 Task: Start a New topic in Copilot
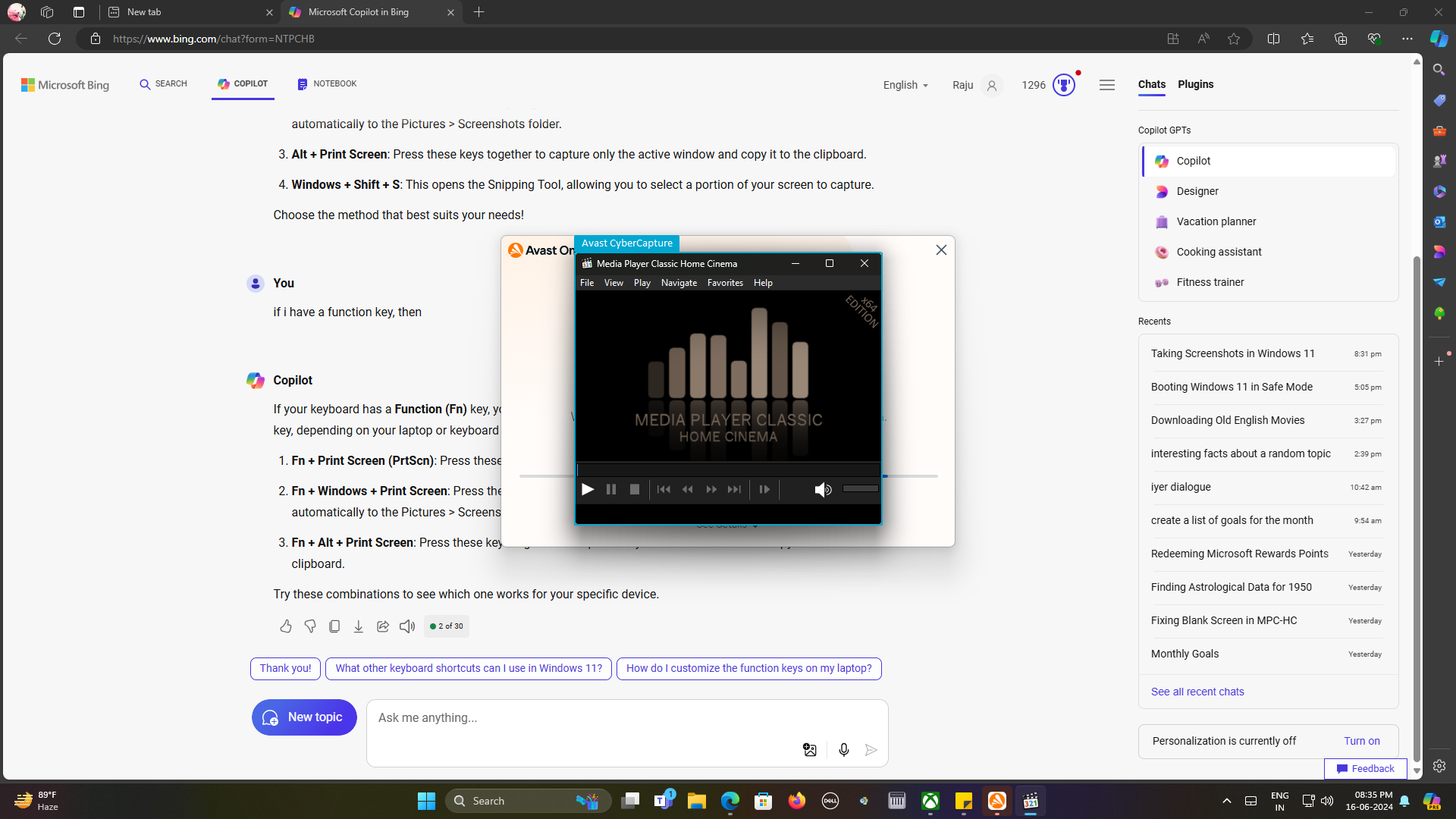tap(304, 717)
